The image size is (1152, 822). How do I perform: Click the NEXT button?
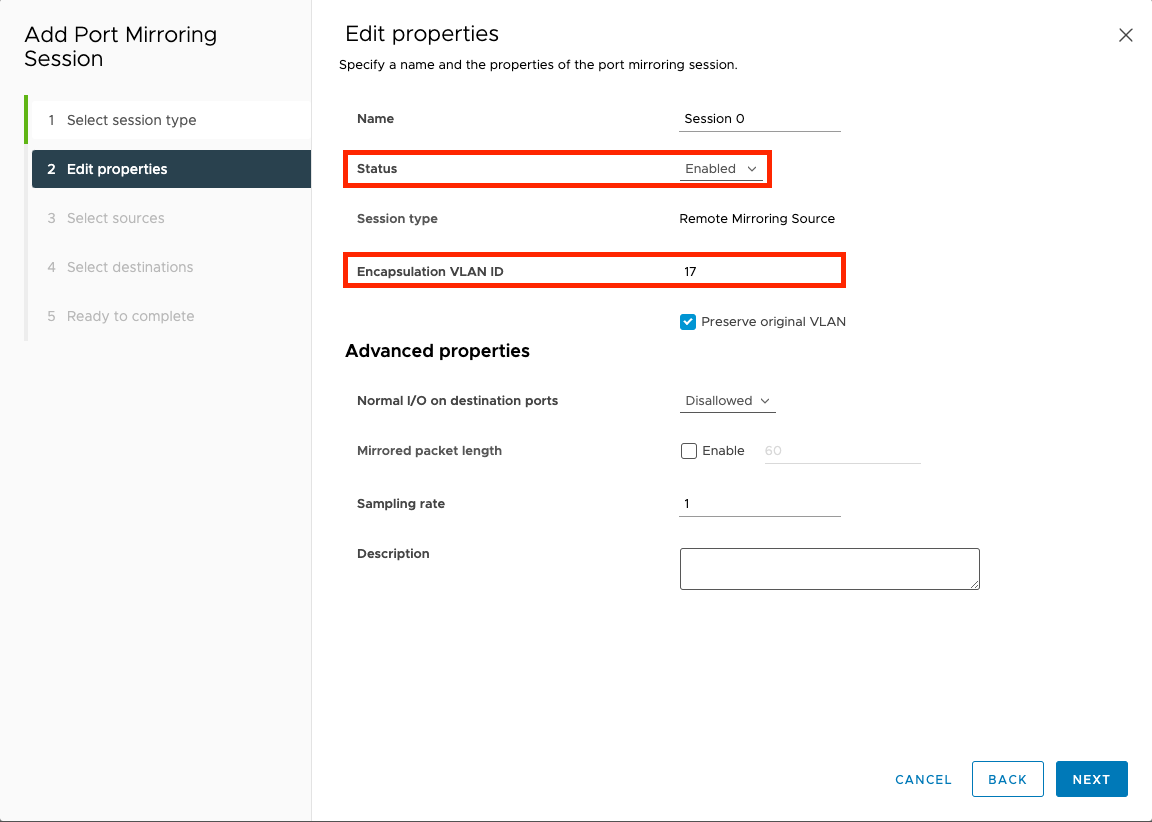point(1091,779)
